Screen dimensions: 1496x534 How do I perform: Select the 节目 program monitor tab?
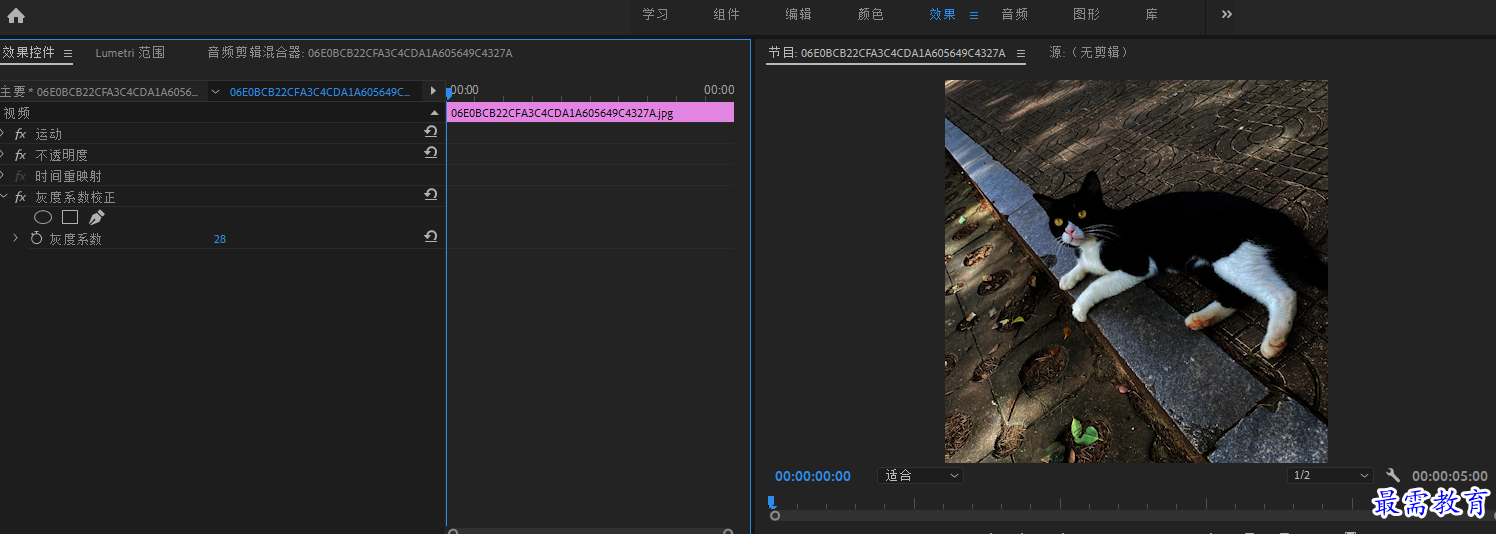887,53
